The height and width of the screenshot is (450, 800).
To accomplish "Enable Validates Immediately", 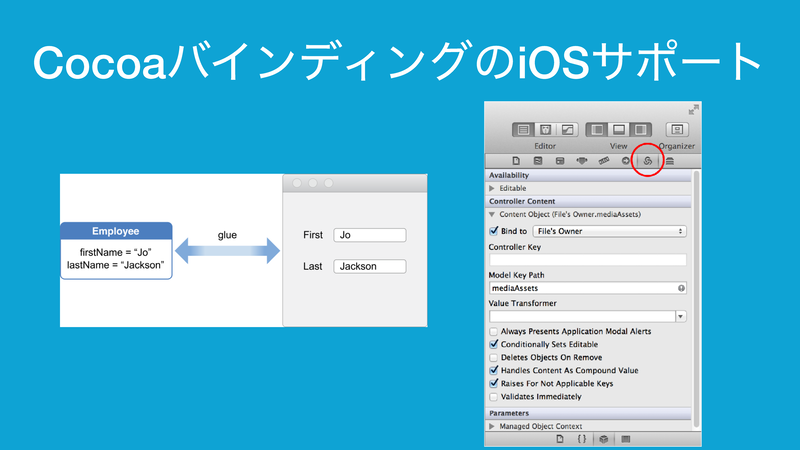I will (493, 396).
